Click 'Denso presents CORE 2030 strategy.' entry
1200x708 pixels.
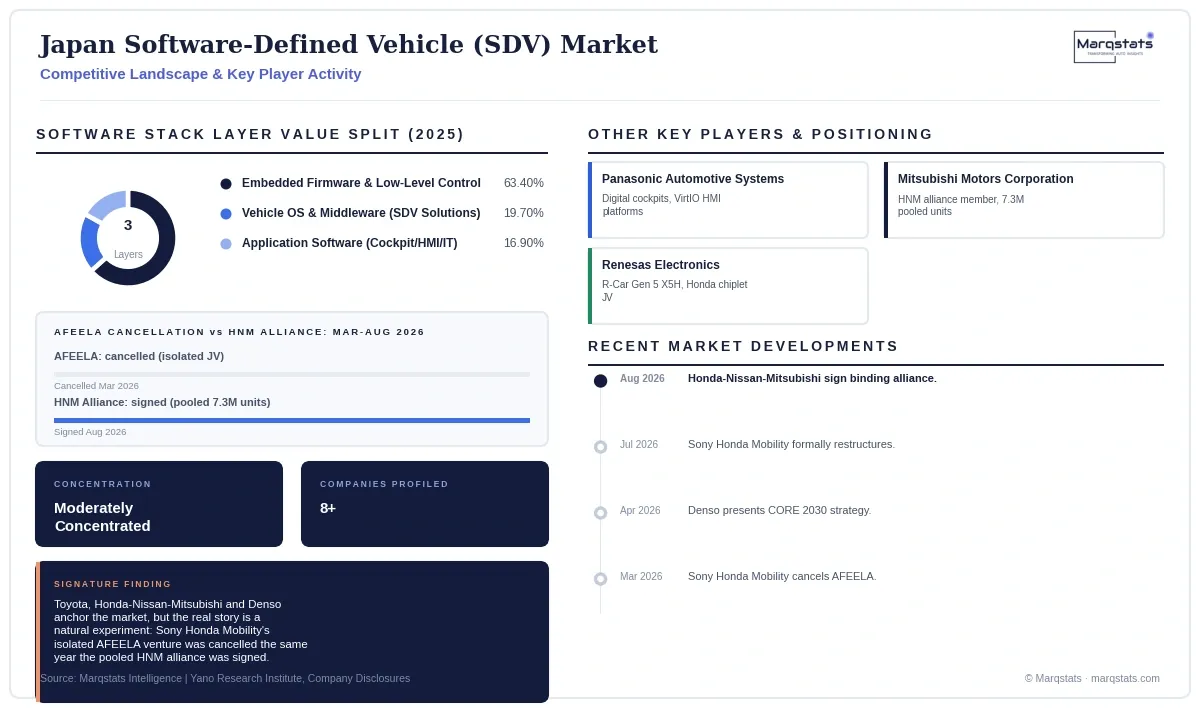click(779, 511)
